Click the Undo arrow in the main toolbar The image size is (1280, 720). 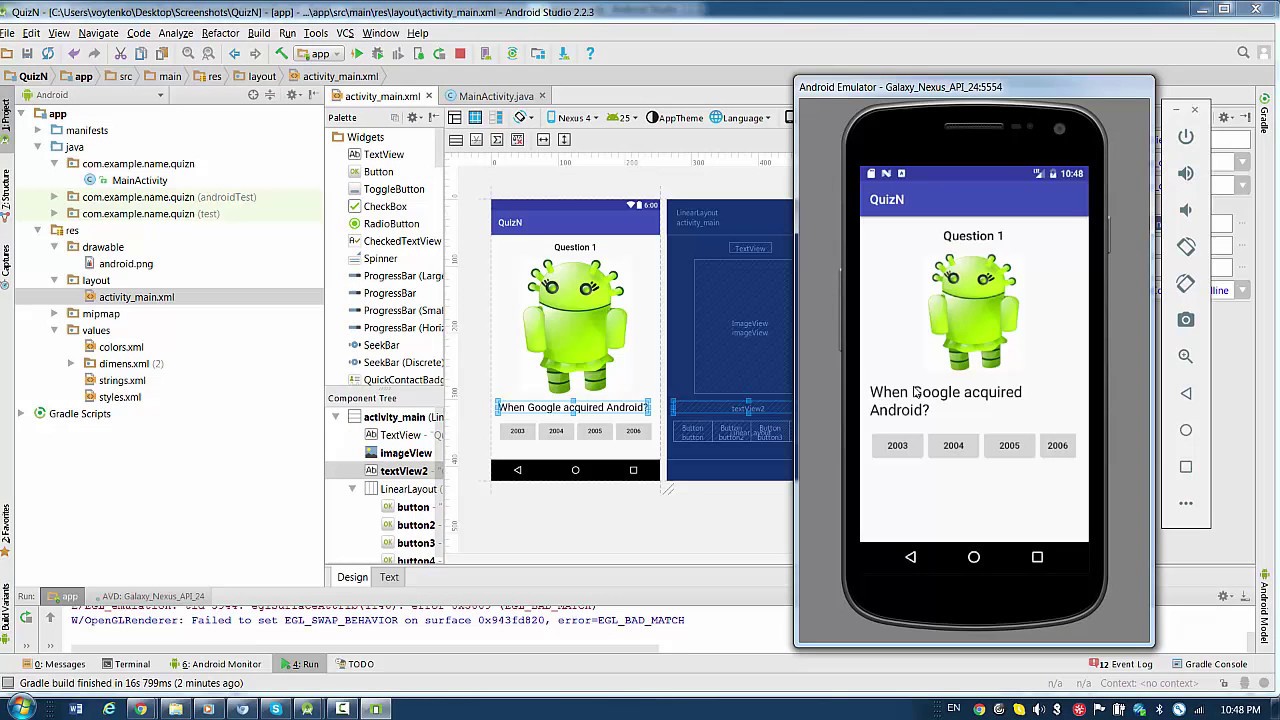73,54
